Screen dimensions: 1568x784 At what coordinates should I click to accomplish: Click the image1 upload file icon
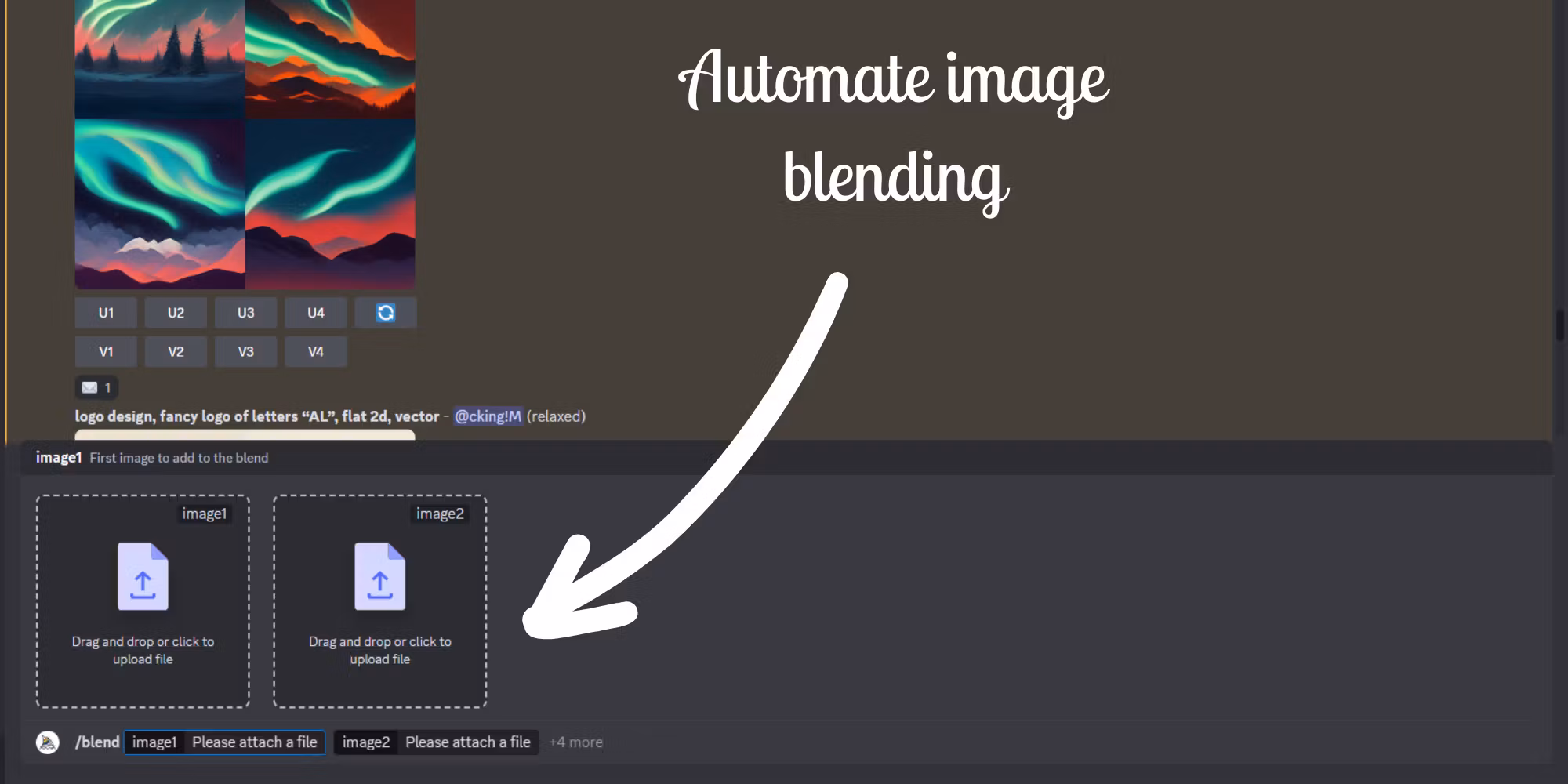143,576
